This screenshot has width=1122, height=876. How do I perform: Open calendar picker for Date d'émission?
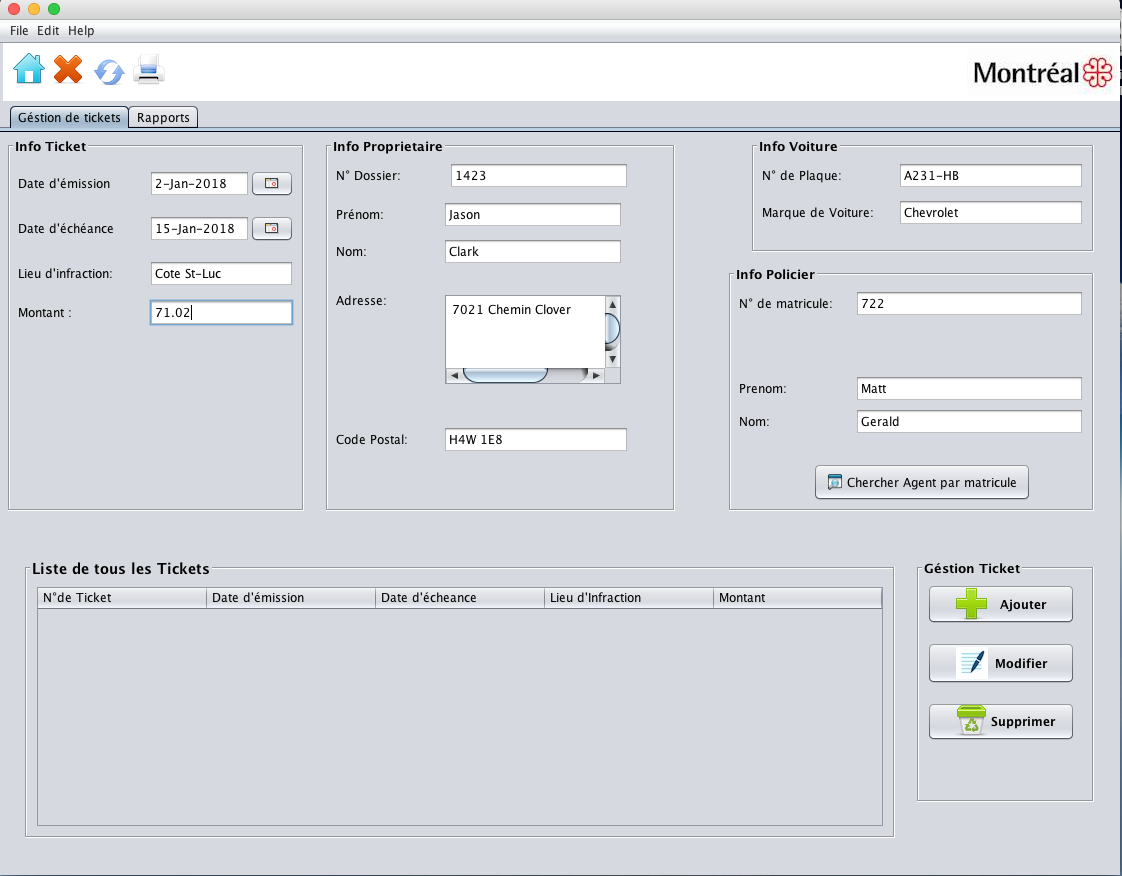pos(271,184)
